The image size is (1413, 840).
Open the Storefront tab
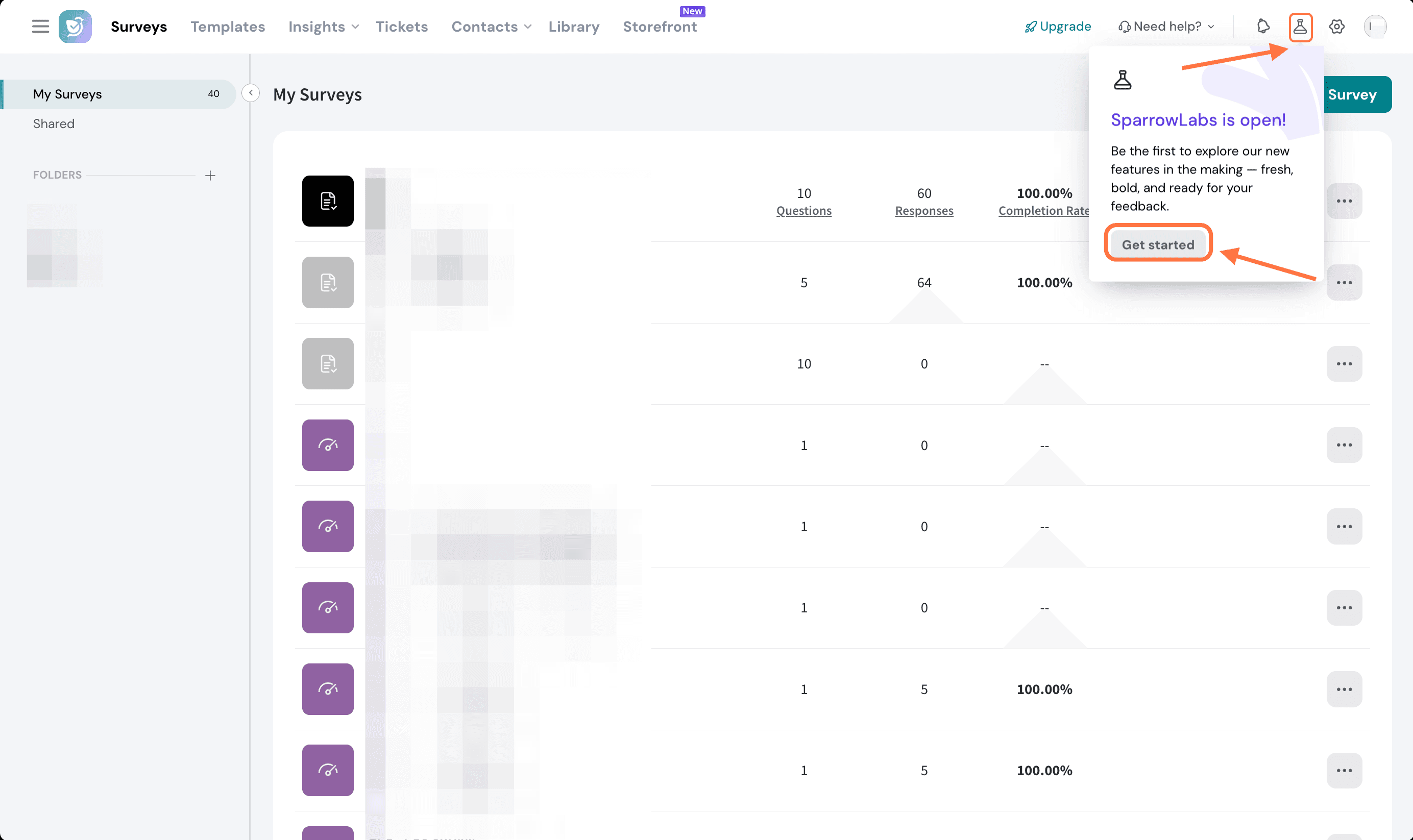[x=660, y=27]
